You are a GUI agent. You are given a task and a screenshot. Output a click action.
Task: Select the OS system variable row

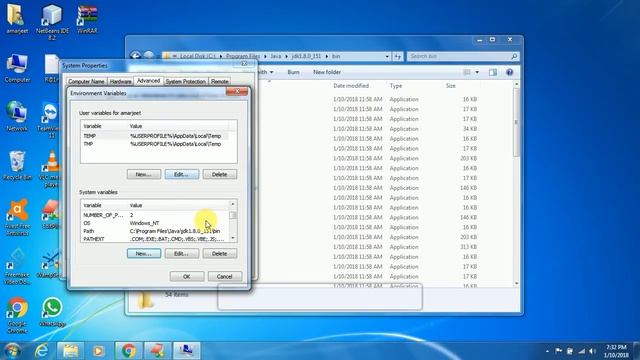click(x=155, y=223)
